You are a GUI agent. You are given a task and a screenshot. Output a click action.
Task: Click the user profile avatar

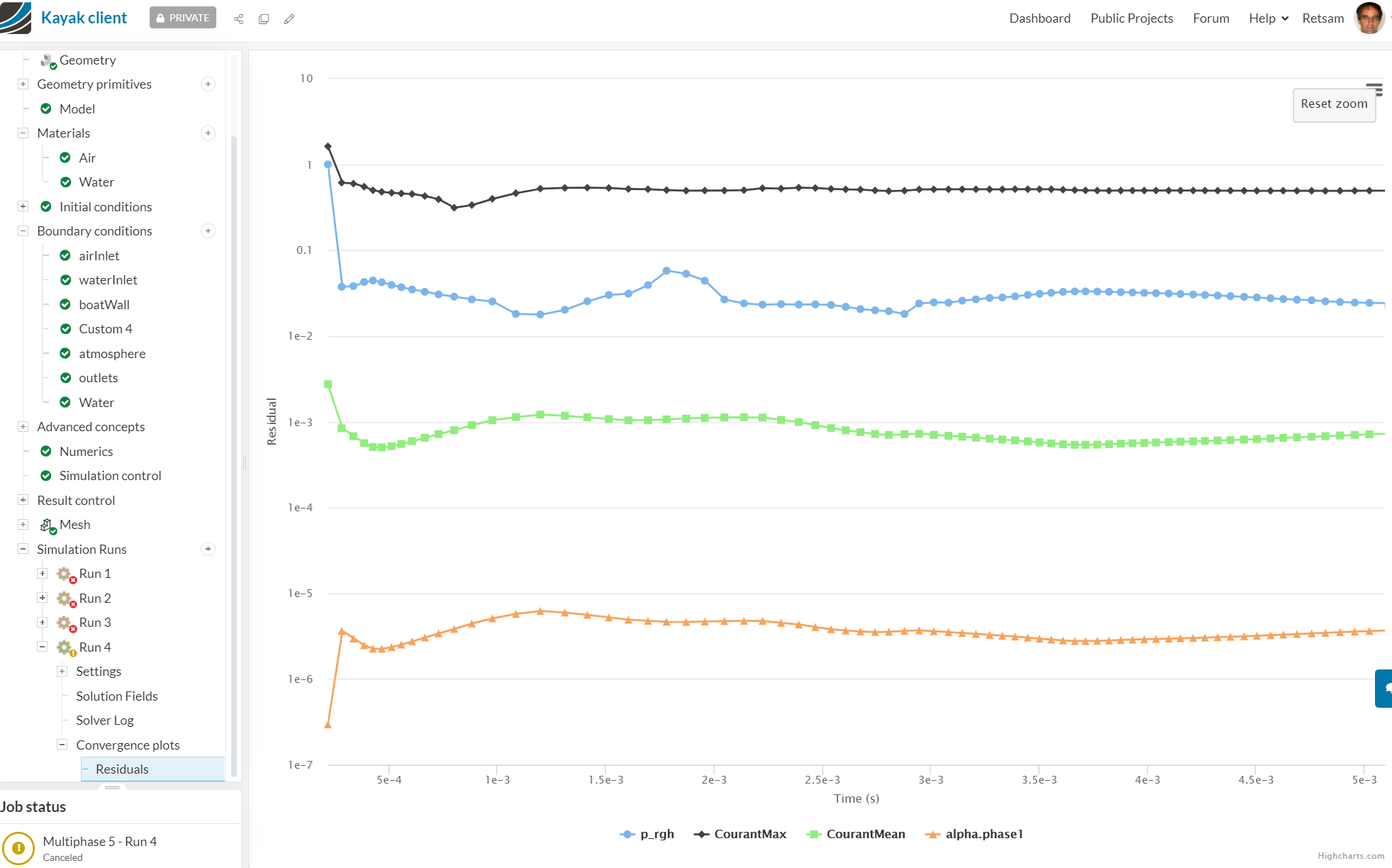point(1368,18)
